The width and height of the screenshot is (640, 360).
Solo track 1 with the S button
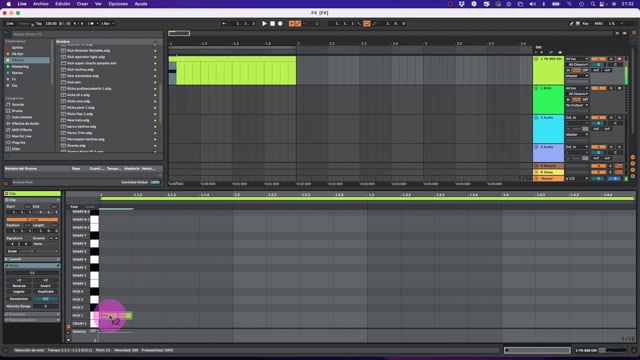[611, 59]
